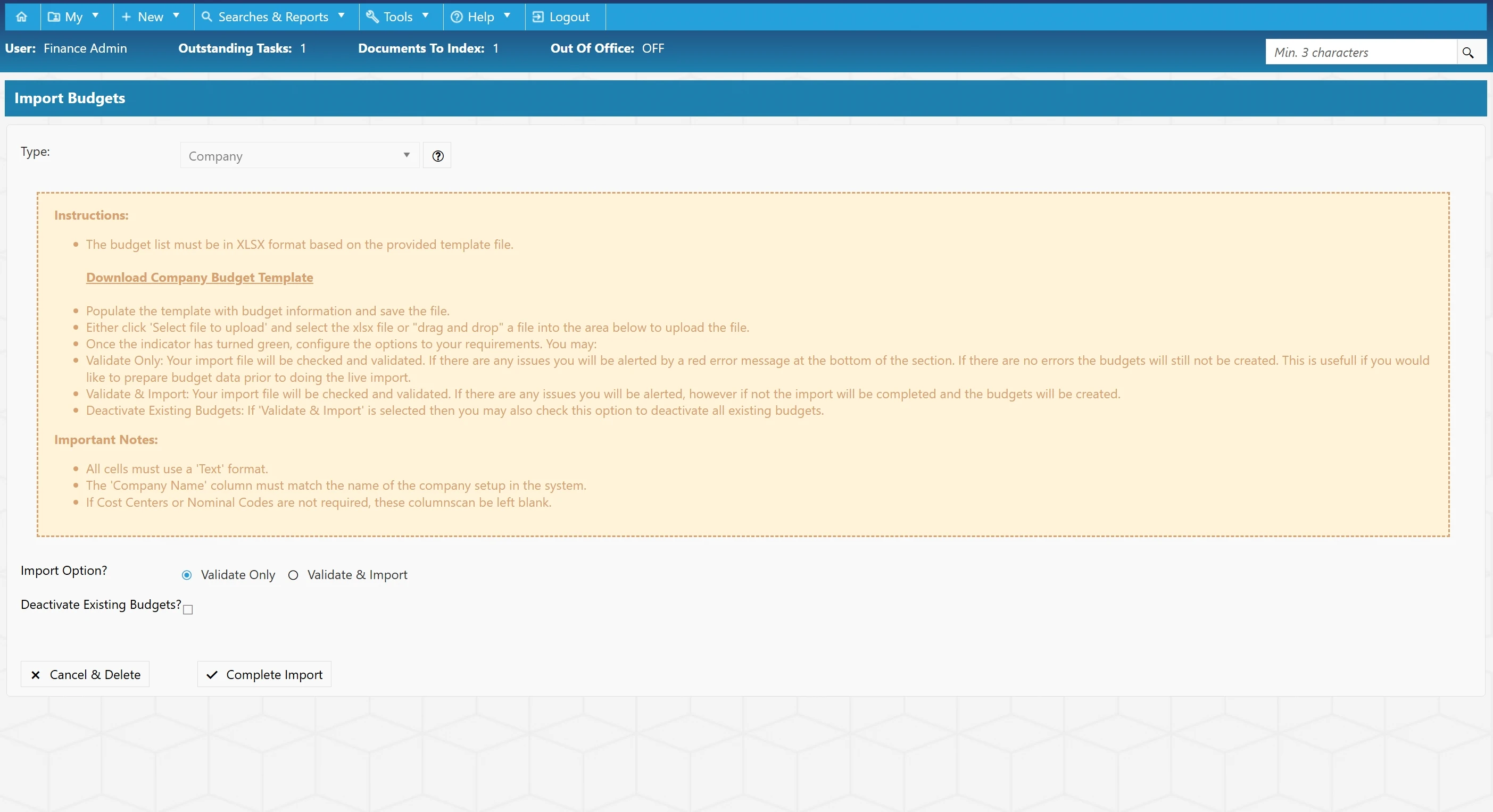Viewport: 1493px width, 812px height.
Task: Click the Complete Import button
Action: [264, 674]
